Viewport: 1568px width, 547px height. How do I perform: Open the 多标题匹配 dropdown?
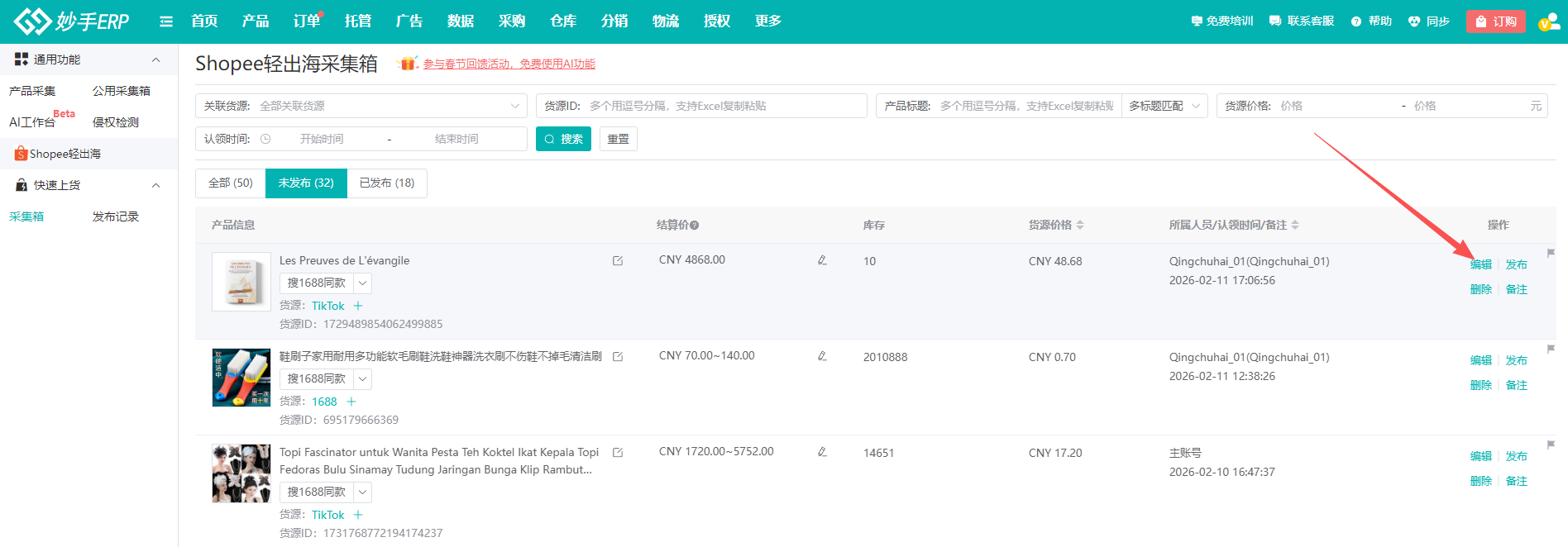pos(1164,106)
